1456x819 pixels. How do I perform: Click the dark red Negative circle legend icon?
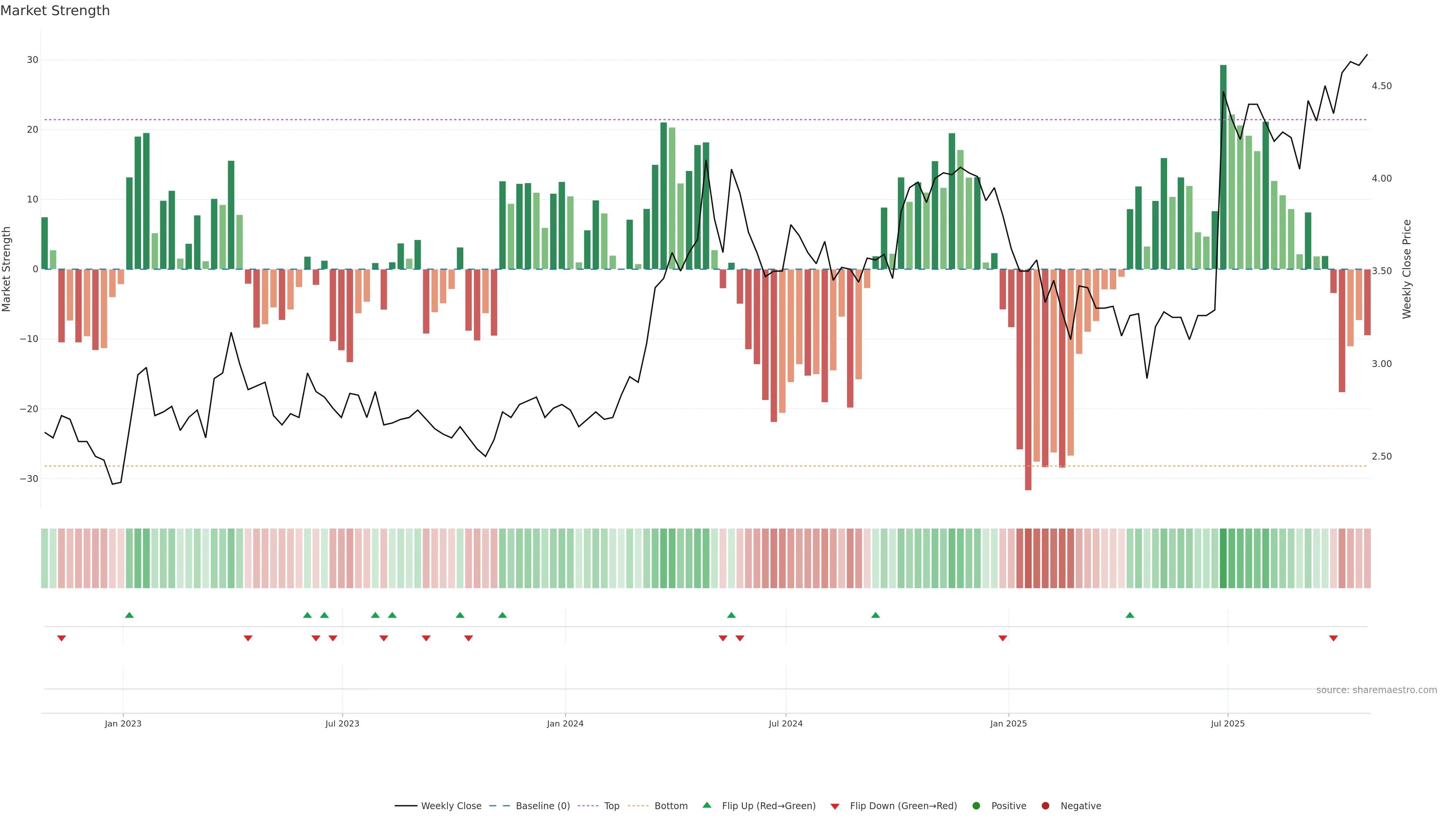pos(1045,805)
